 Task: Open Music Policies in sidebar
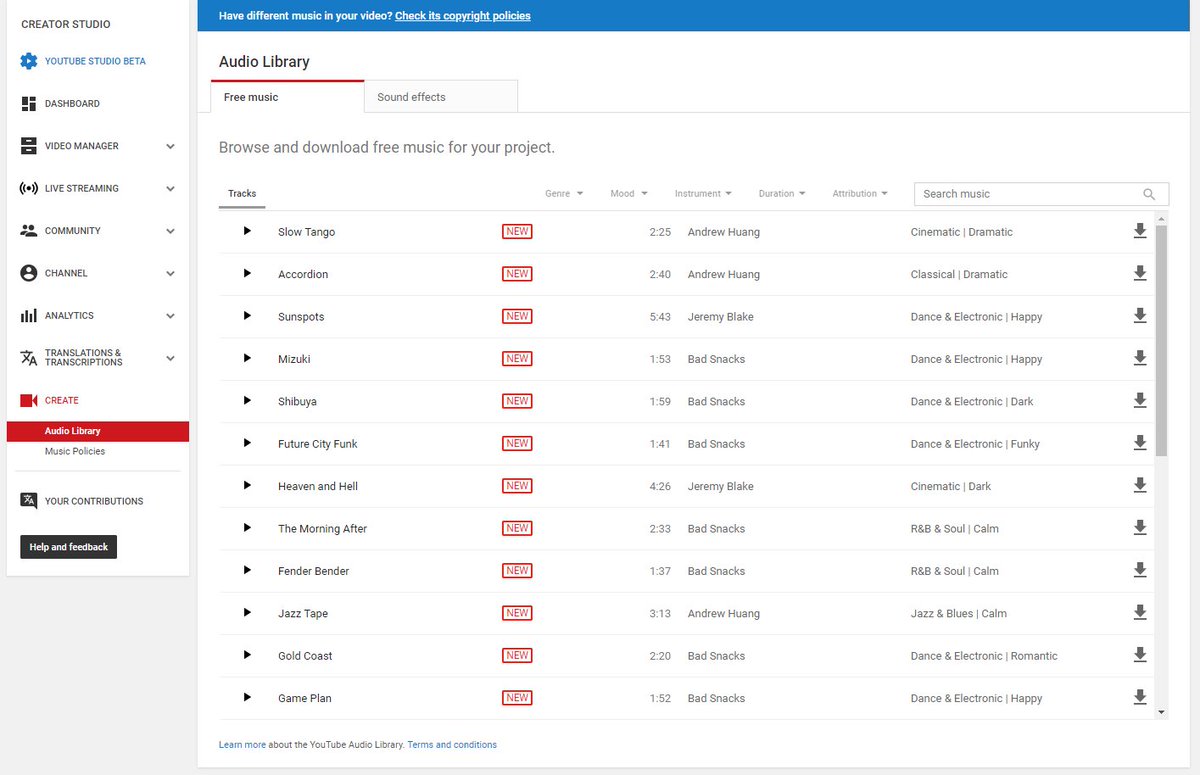click(x=75, y=451)
